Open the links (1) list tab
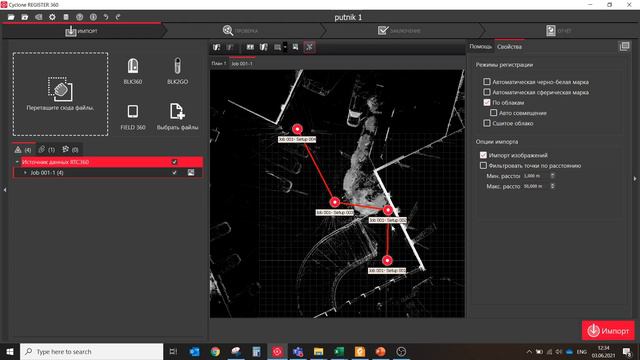 point(47,150)
